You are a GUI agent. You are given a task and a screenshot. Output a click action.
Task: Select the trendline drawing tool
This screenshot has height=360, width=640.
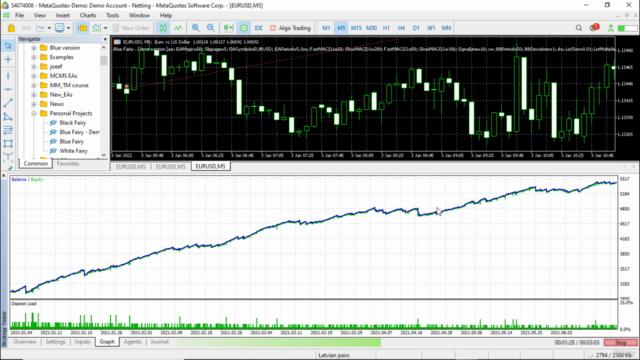[8, 103]
